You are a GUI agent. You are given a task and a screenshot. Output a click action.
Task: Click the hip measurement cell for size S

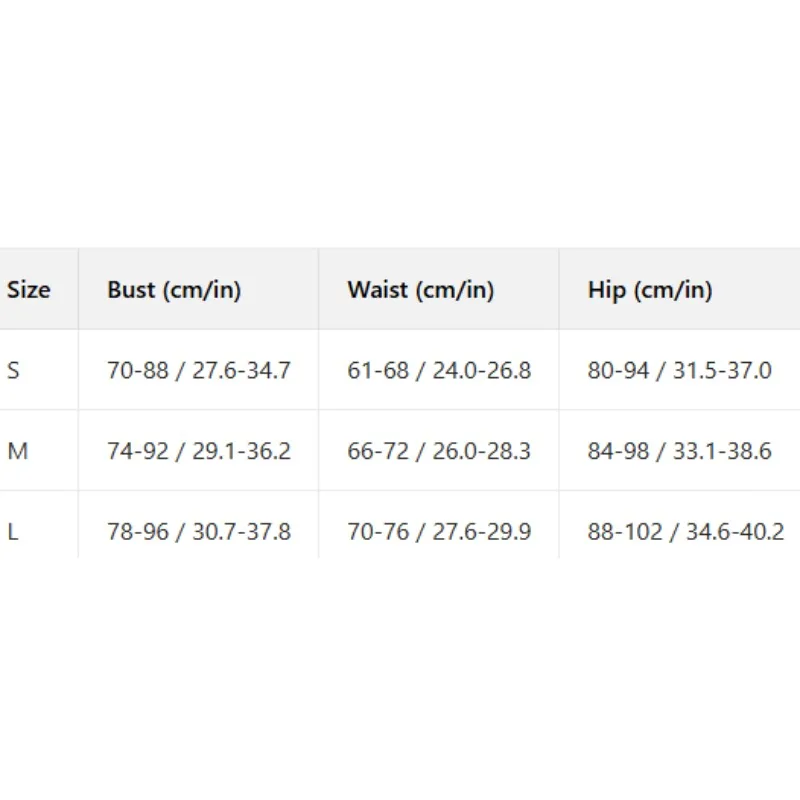[680, 371]
